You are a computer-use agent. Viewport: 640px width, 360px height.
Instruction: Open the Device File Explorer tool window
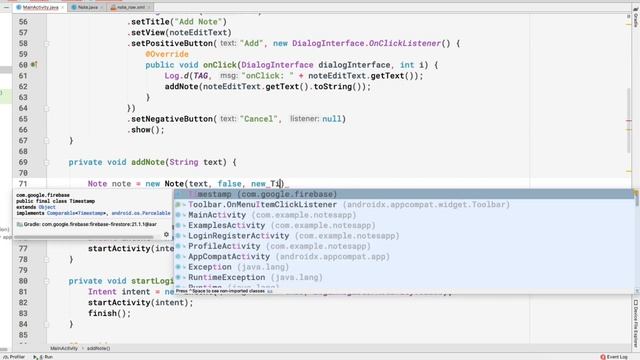coord(636,324)
